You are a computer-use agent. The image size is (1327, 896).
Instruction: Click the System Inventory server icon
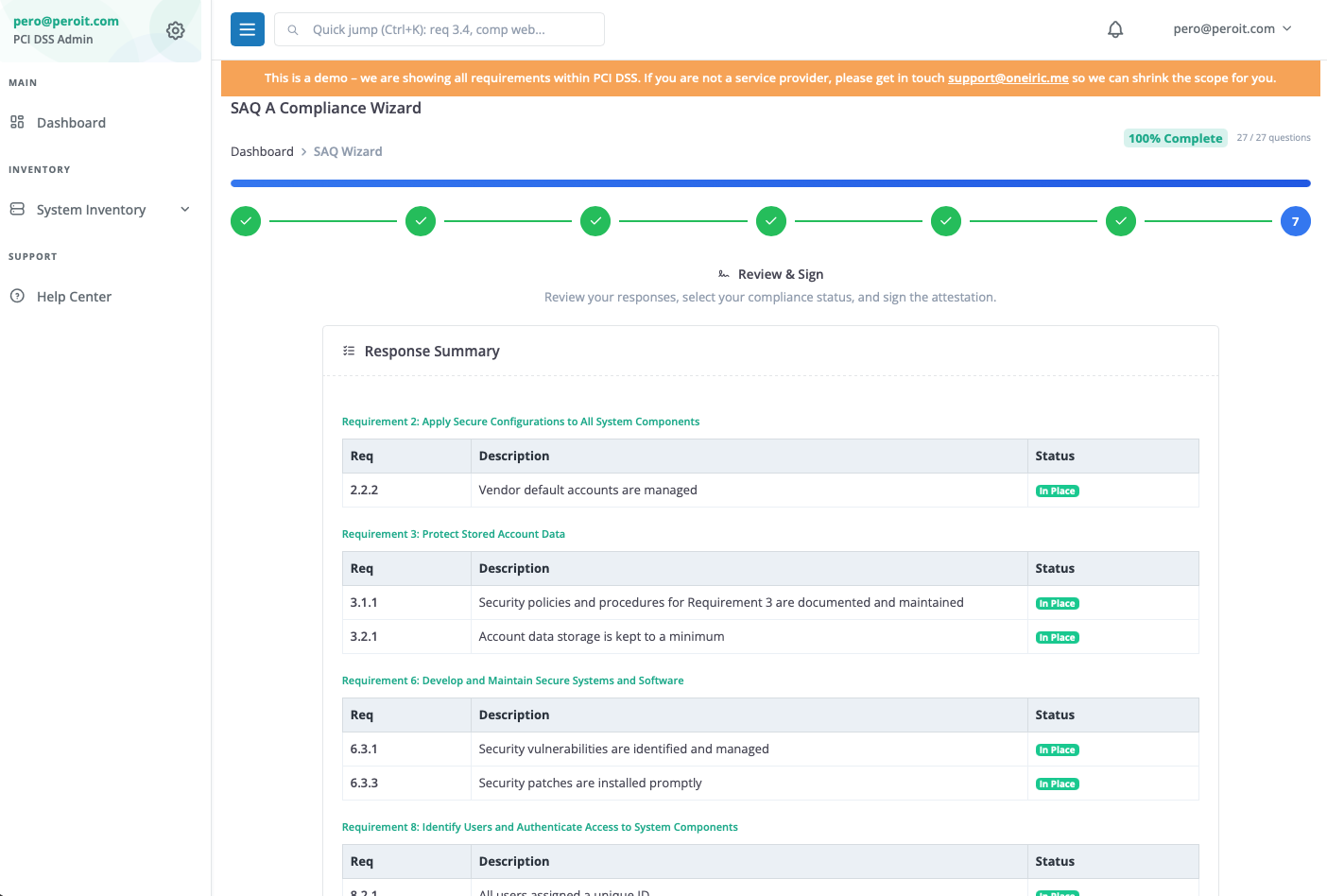click(17, 209)
